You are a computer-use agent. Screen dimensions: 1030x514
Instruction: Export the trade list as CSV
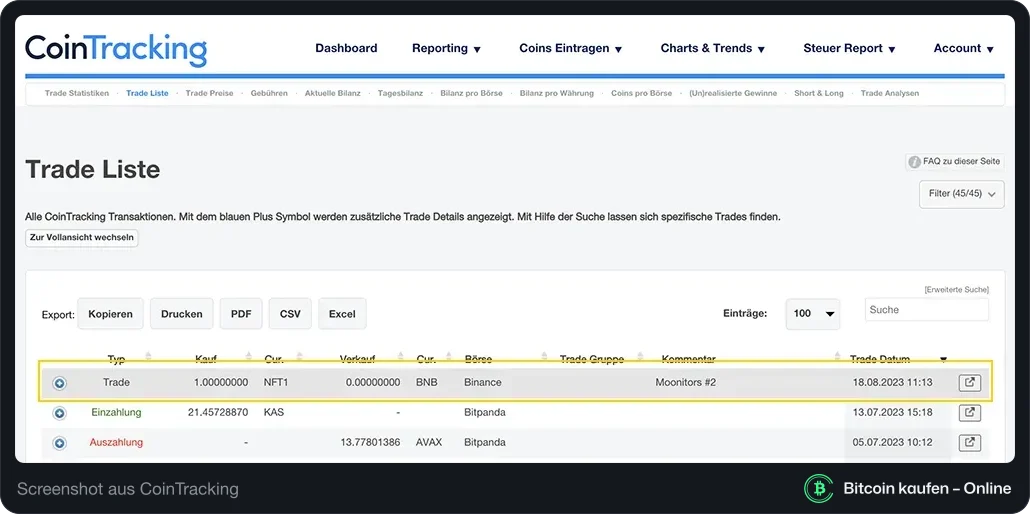click(290, 314)
